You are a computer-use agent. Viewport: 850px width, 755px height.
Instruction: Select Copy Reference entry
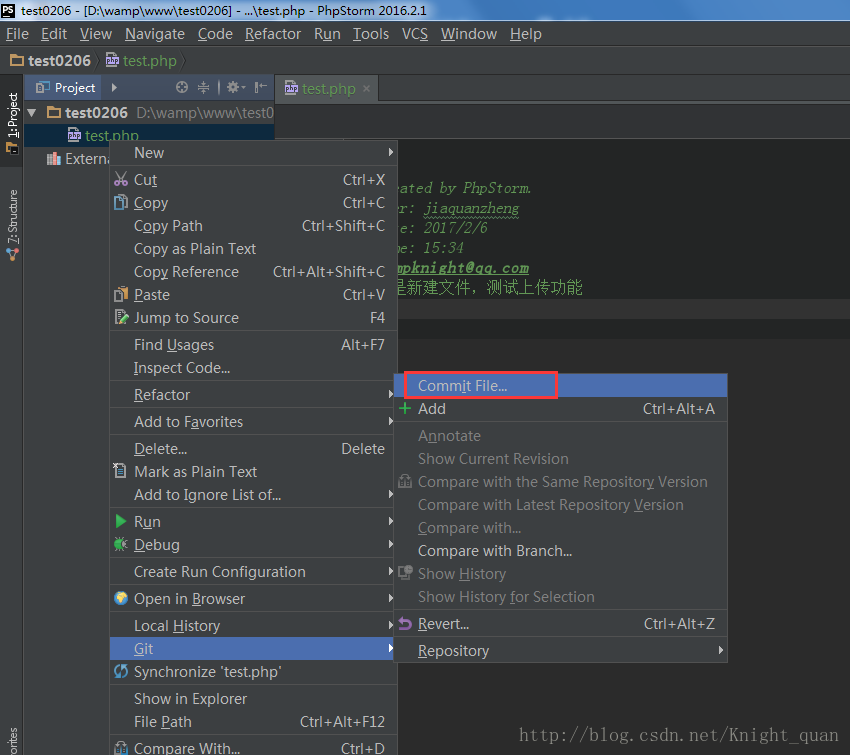pos(253,272)
